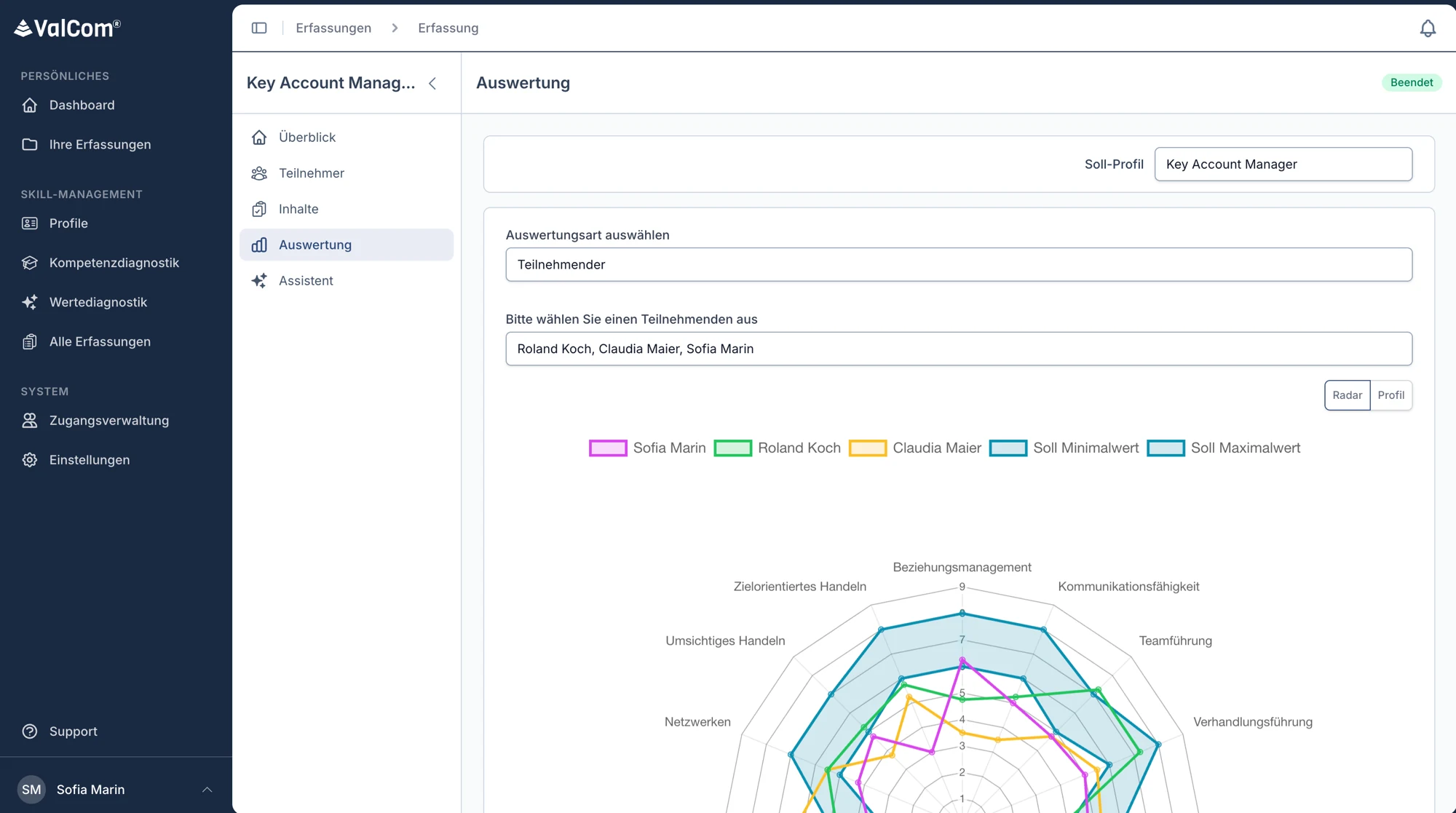Click the Auswertung bar chart icon
The image size is (1456, 813).
[259, 245]
